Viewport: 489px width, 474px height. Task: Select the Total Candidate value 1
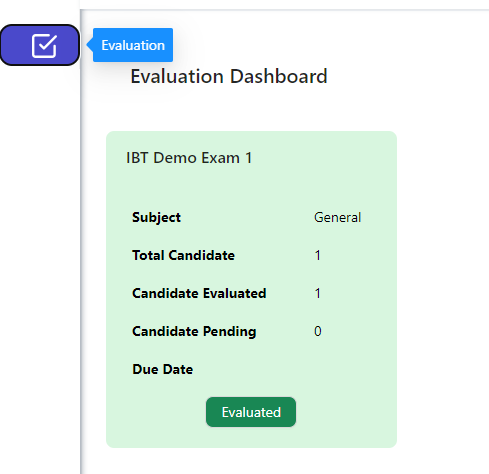317,255
